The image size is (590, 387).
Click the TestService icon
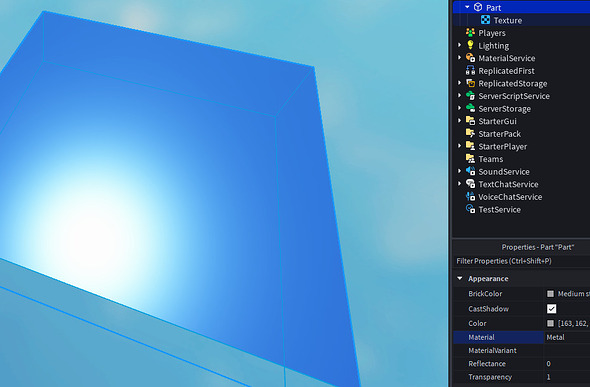470,209
